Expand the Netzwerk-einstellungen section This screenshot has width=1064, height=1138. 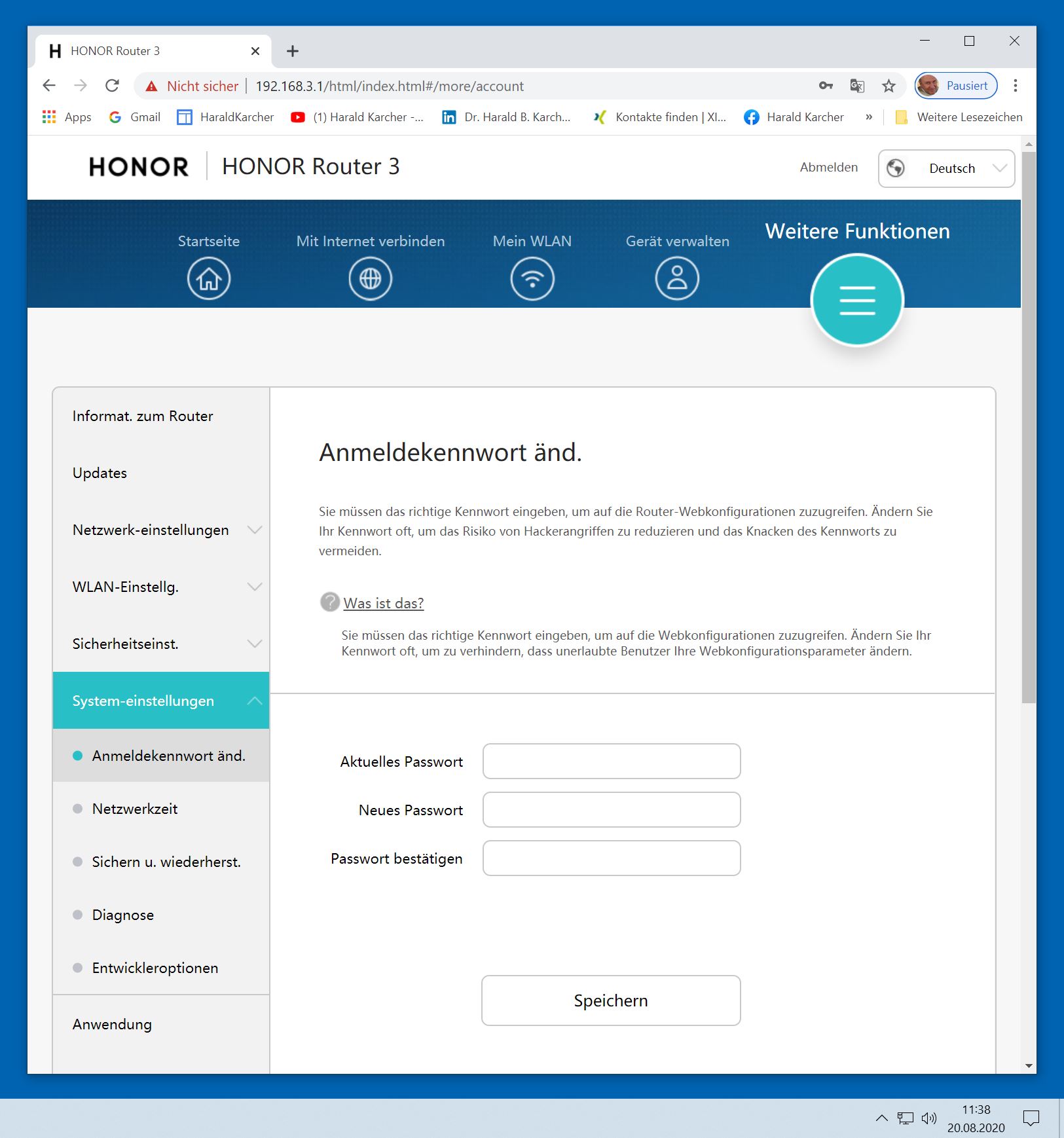[161, 530]
